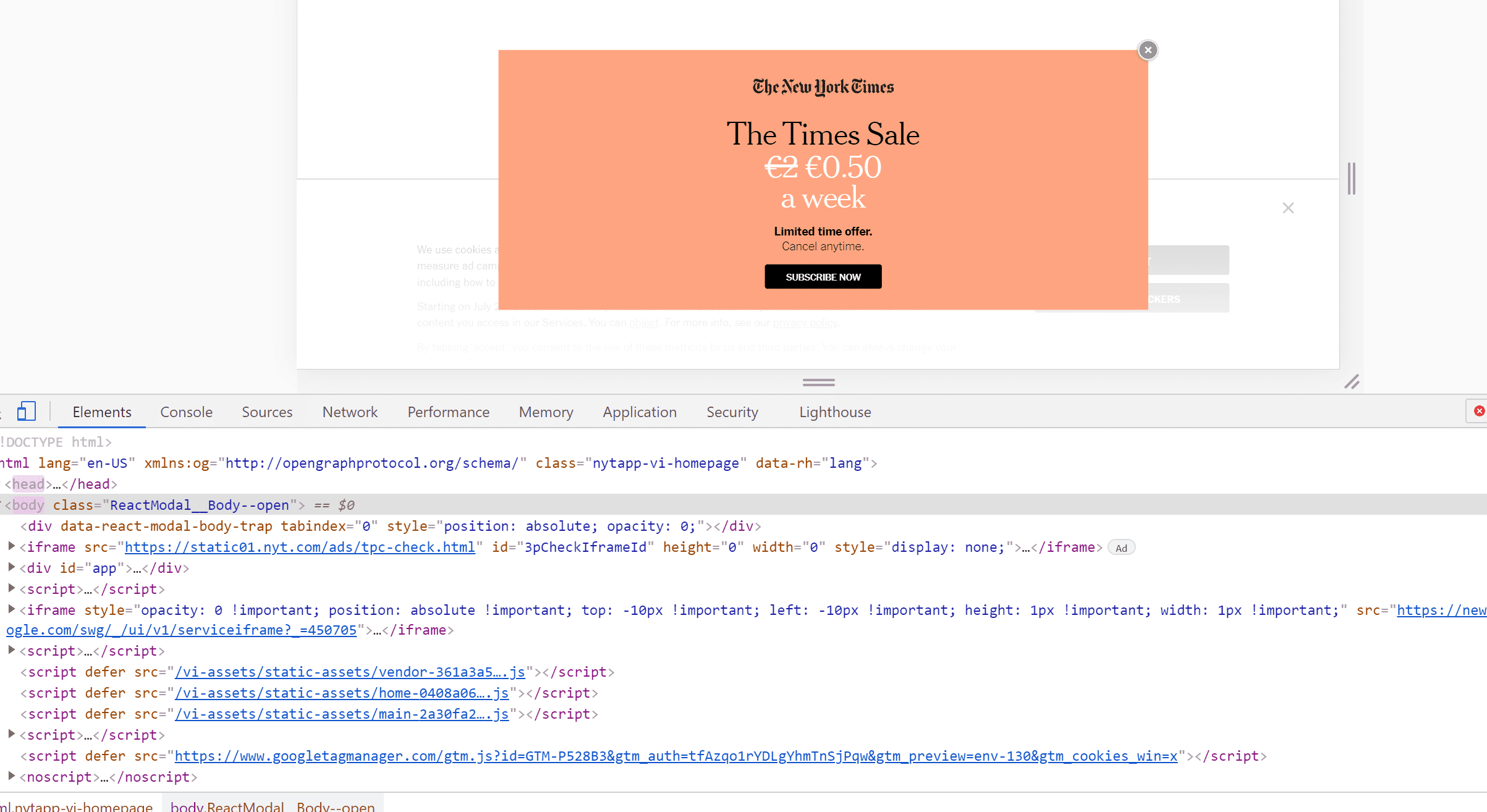Open the home-0408a06 js link
The height and width of the screenshot is (812, 1487).
point(342,693)
